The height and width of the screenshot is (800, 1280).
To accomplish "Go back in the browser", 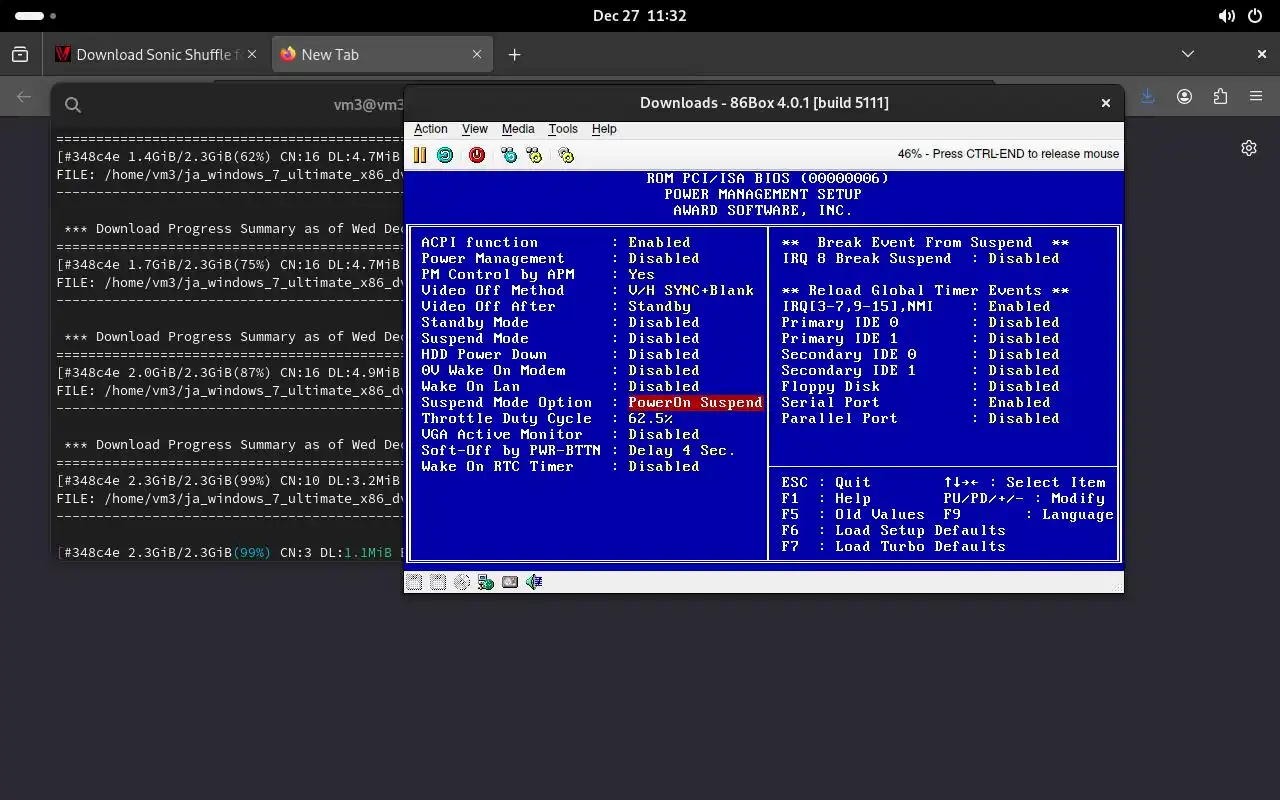I will click(x=24, y=97).
